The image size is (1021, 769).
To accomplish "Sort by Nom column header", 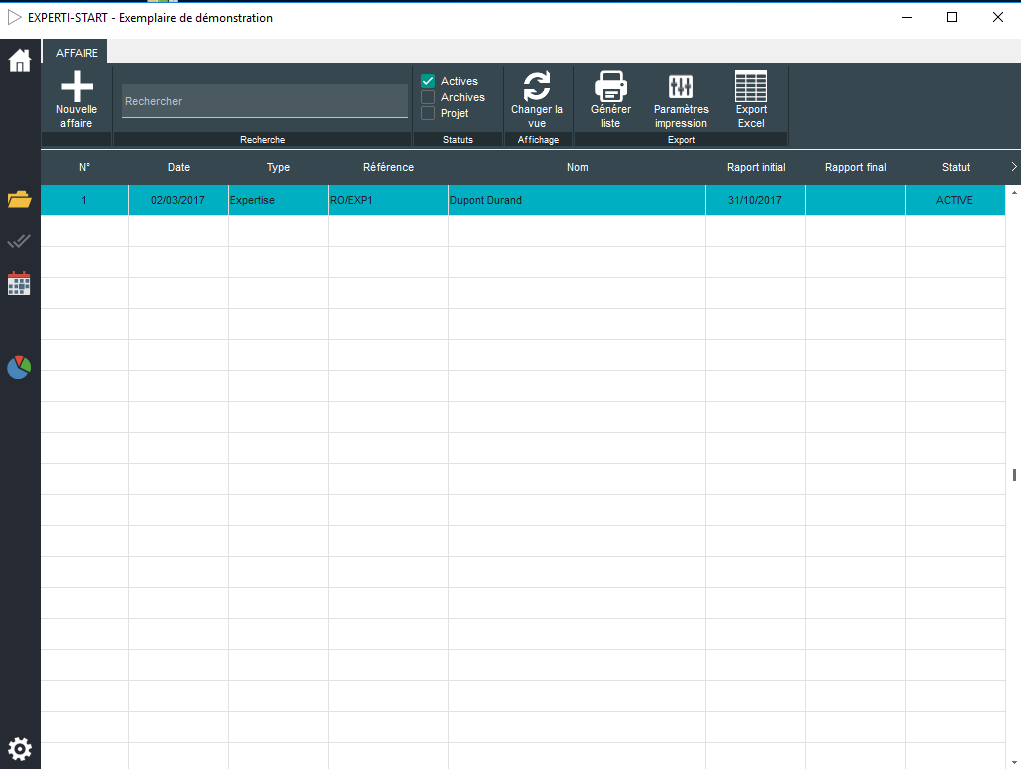I will 577,167.
